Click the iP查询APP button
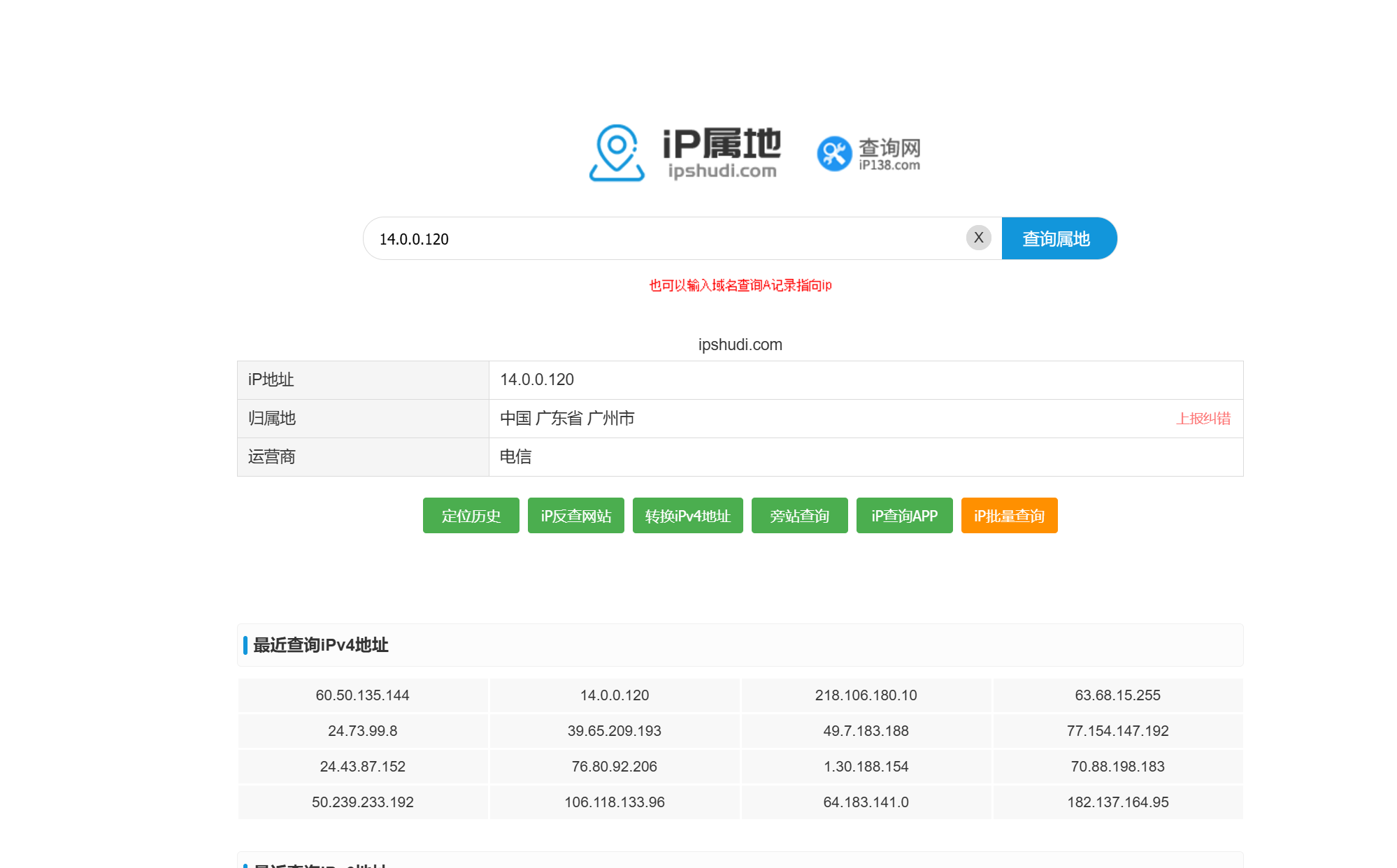 (x=904, y=516)
